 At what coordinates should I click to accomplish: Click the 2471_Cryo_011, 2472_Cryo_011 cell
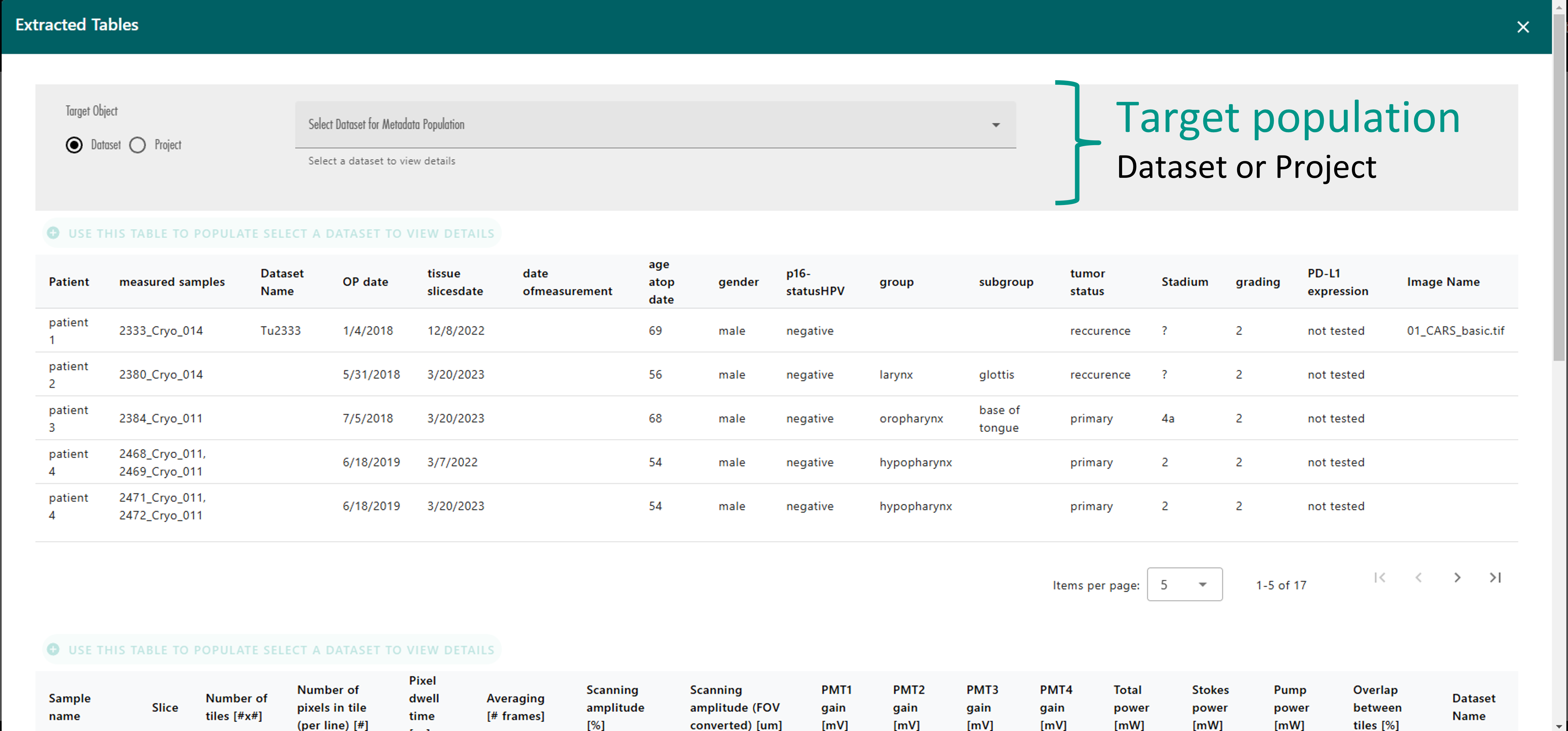click(162, 506)
